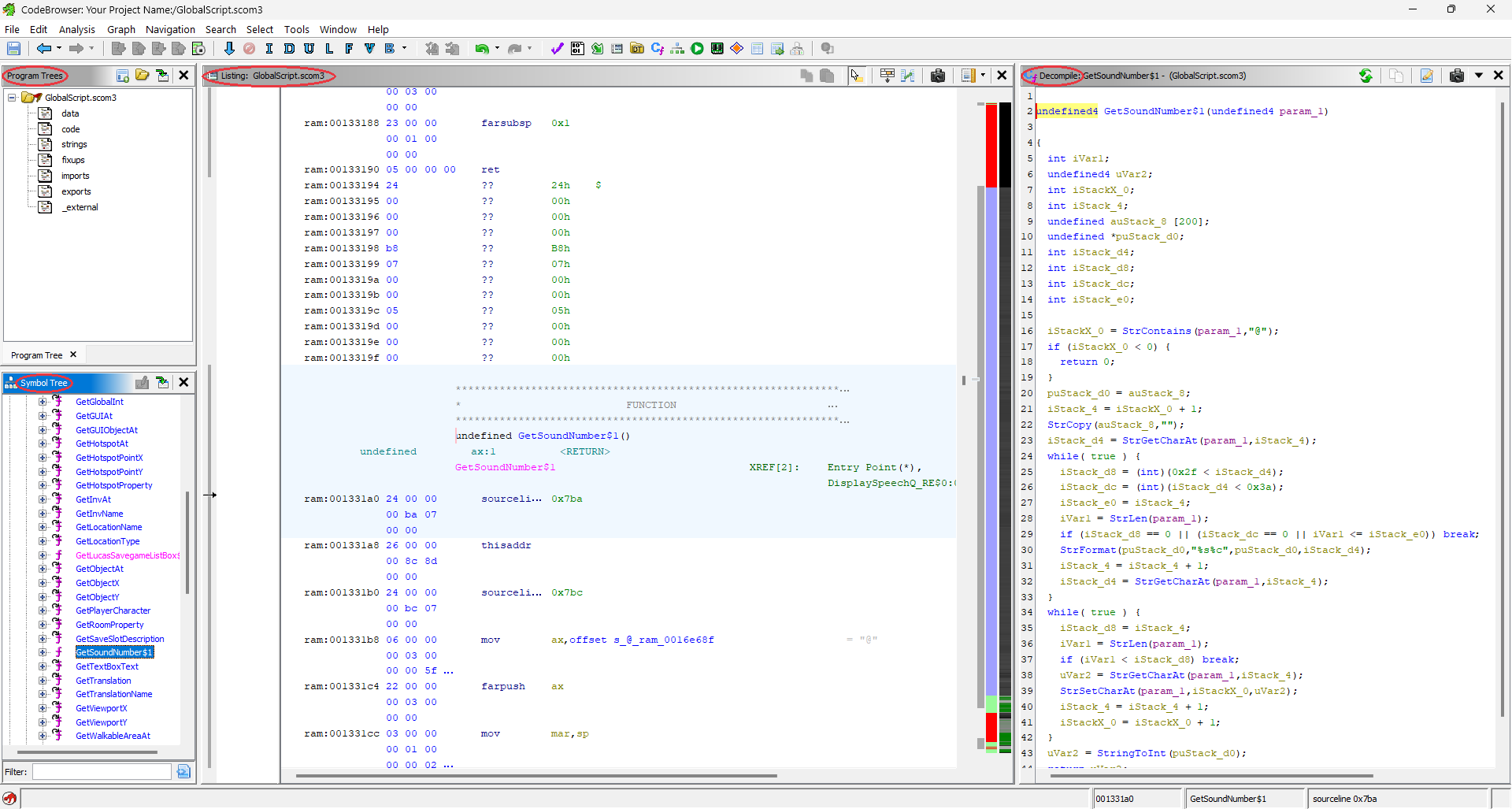Image resolution: width=1512 pixels, height=809 pixels.
Task: Open bookmark type dropdown next to B
Action: pos(405,49)
